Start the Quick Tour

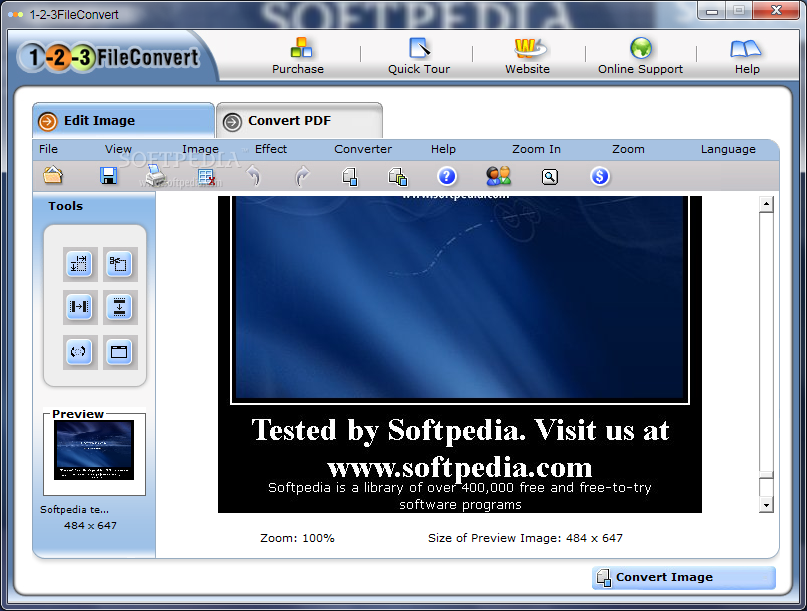tap(419, 47)
